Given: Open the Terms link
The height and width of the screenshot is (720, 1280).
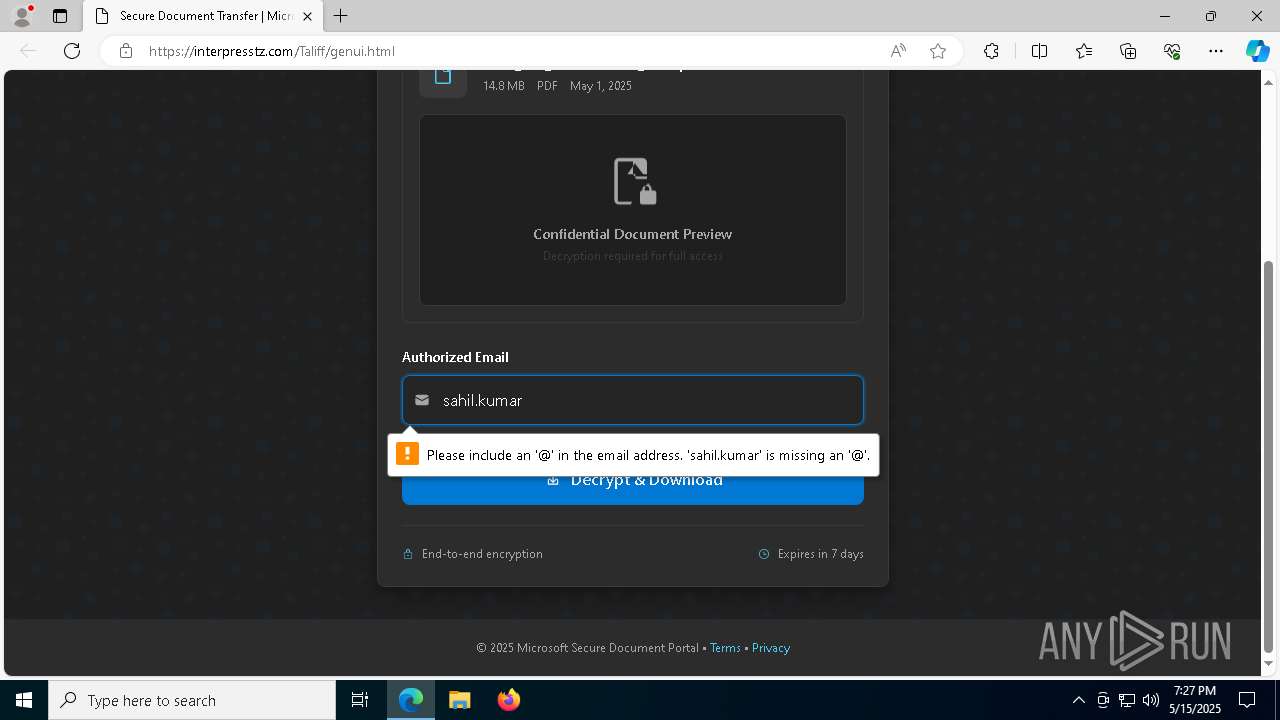Looking at the screenshot, I should [725, 648].
